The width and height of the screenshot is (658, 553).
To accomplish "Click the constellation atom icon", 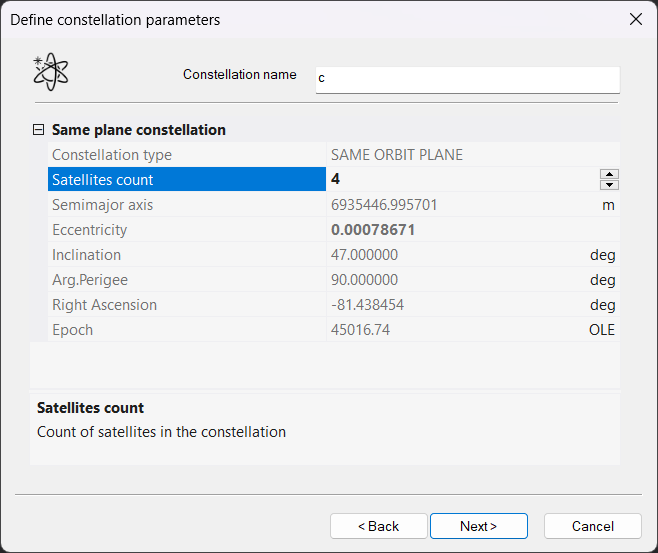I will coord(51,72).
